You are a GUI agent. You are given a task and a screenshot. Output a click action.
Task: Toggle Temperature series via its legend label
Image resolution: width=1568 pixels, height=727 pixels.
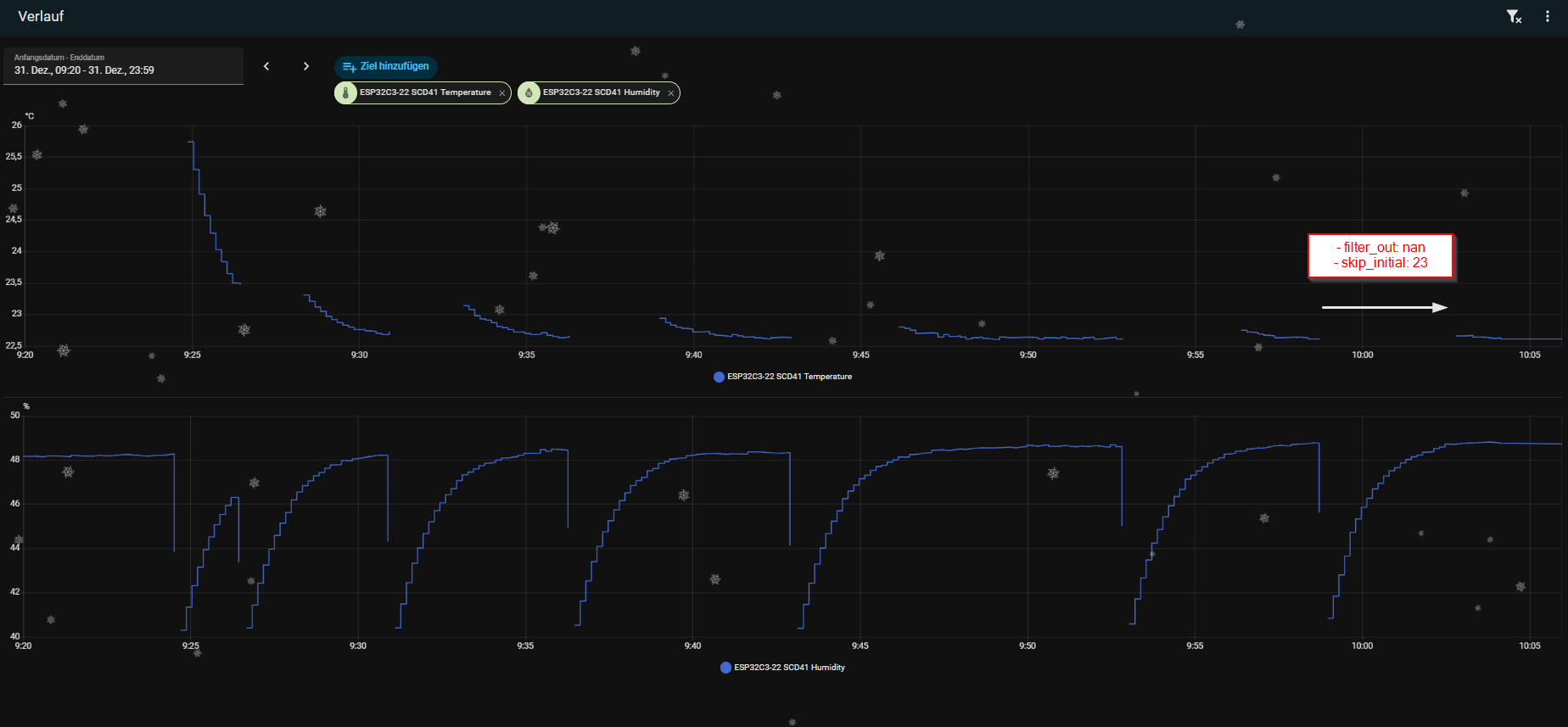(x=789, y=377)
